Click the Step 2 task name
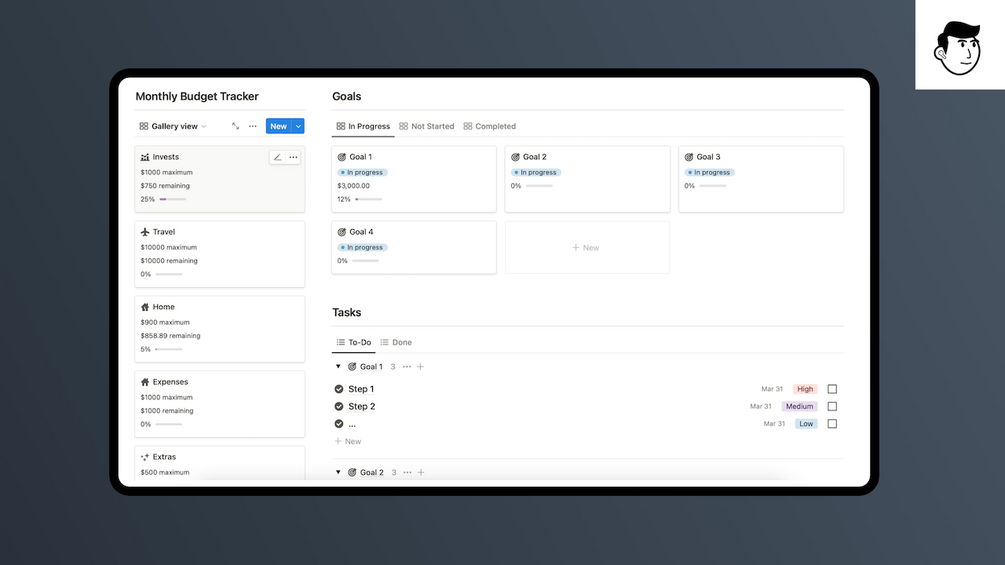Viewport: 1005px width, 565px height. coord(361,406)
